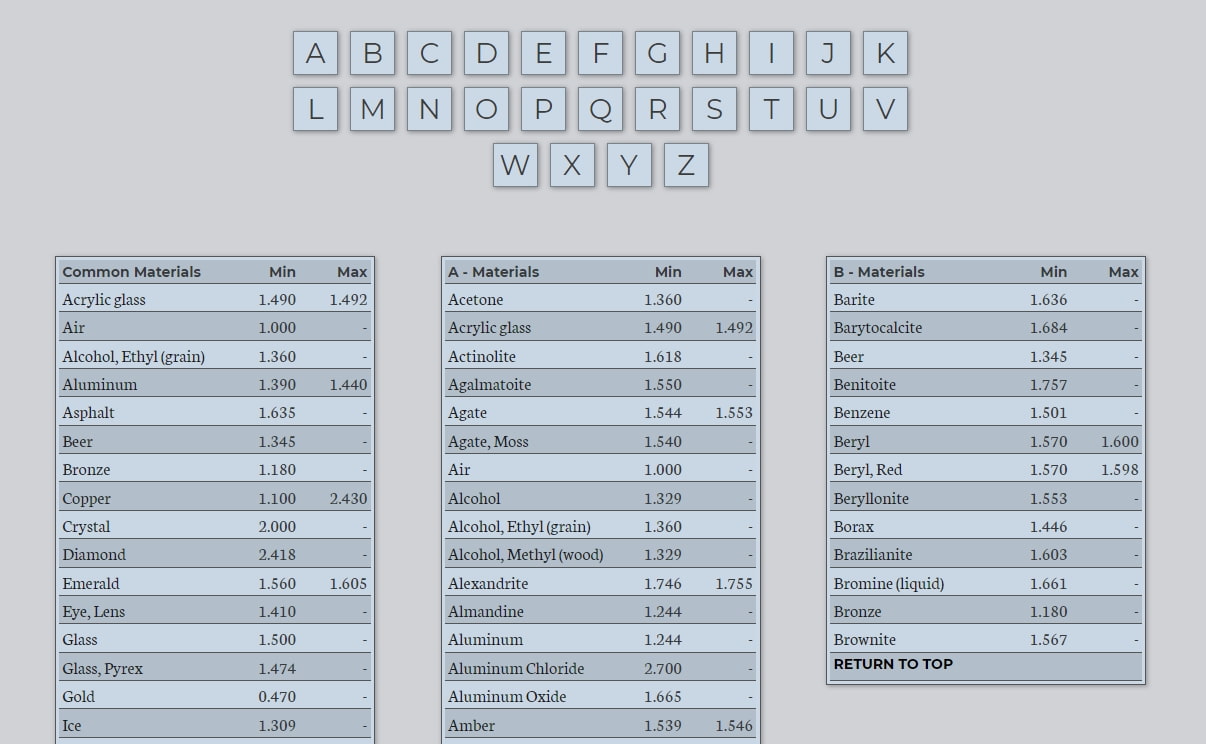Click the Common Materials table header
Image resolution: width=1206 pixels, height=744 pixels.
215,271
